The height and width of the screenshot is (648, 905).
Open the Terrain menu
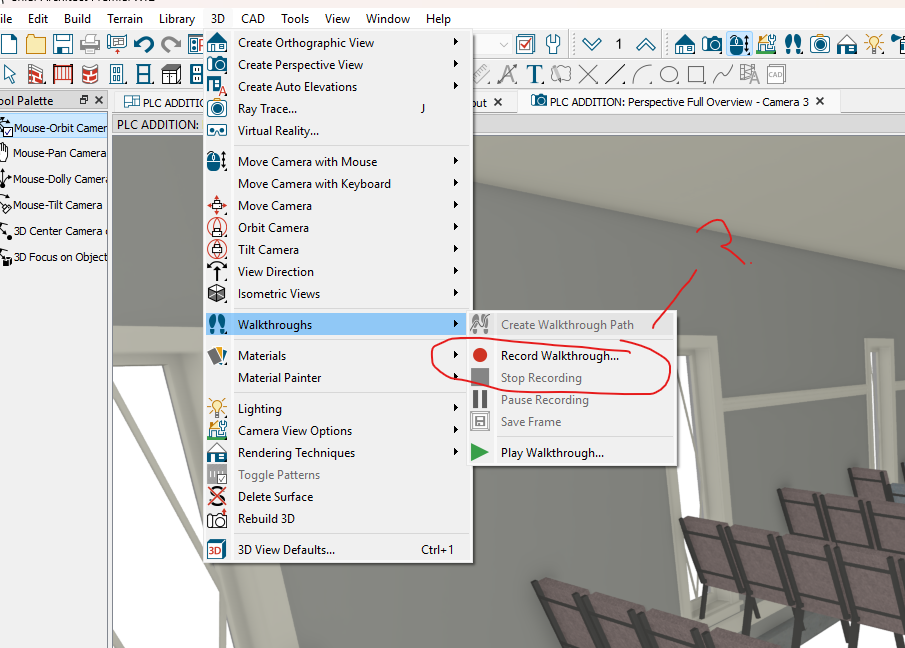coord(125,18)
